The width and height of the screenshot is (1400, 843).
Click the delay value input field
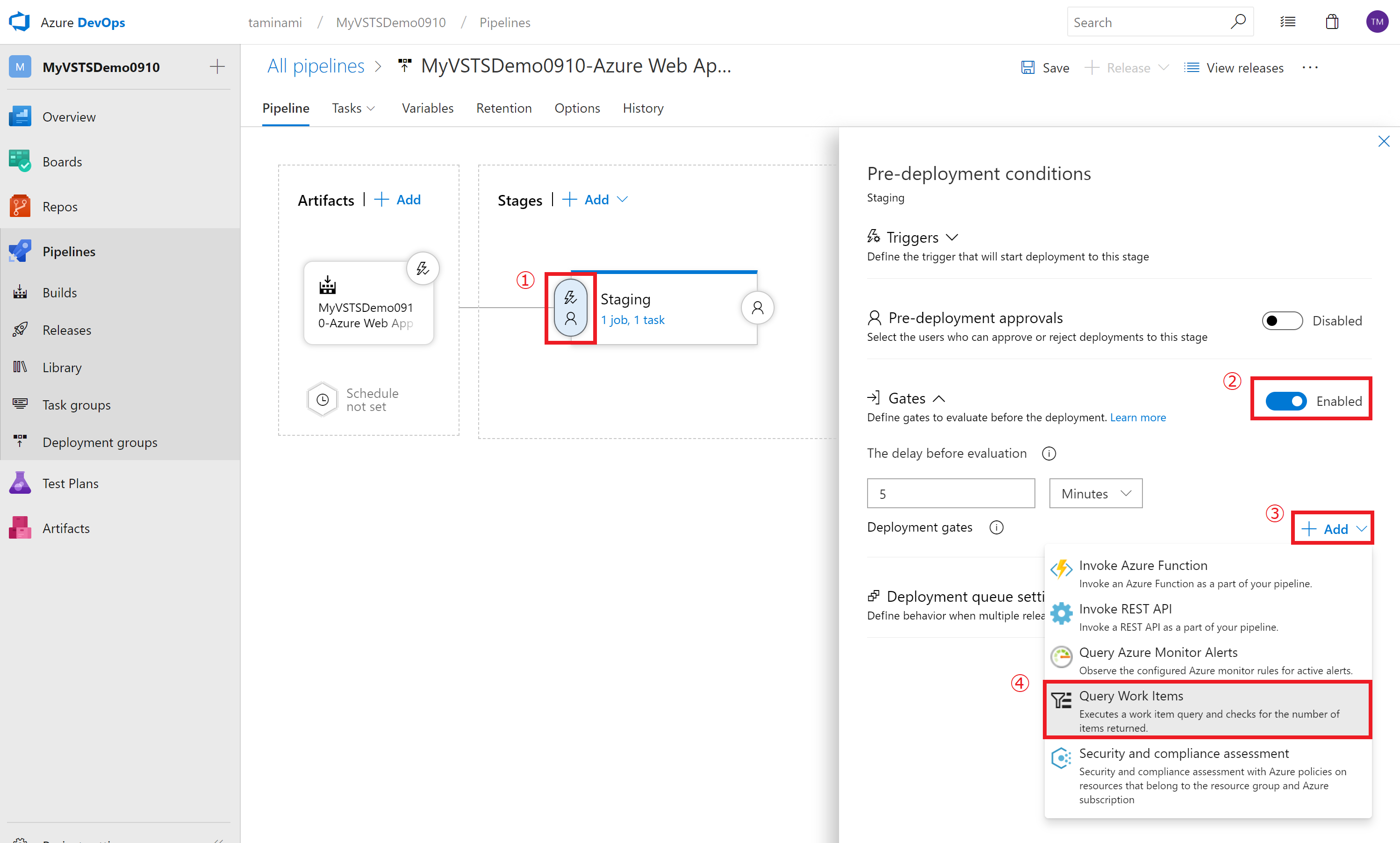point(950,494)
